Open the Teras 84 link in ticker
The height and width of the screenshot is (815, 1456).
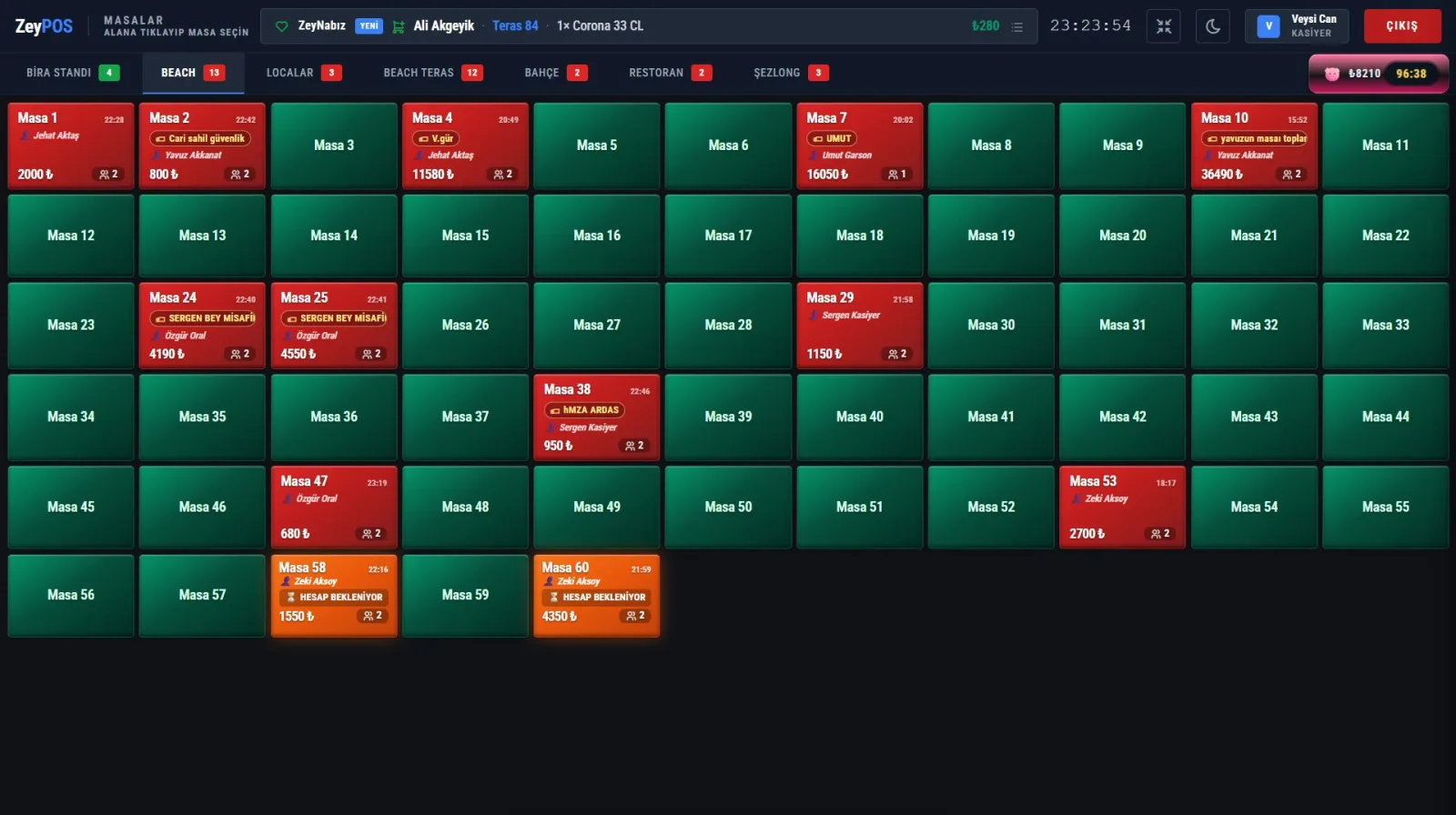pos(515,26)
